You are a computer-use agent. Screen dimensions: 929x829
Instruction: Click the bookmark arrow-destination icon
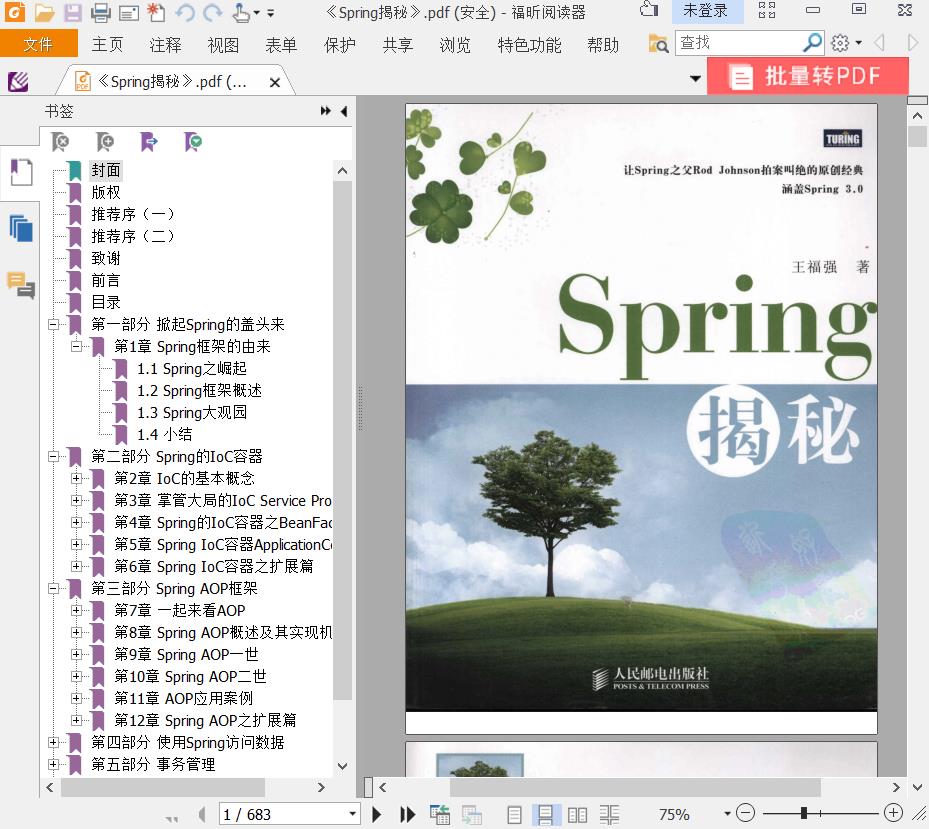point(149,142)
